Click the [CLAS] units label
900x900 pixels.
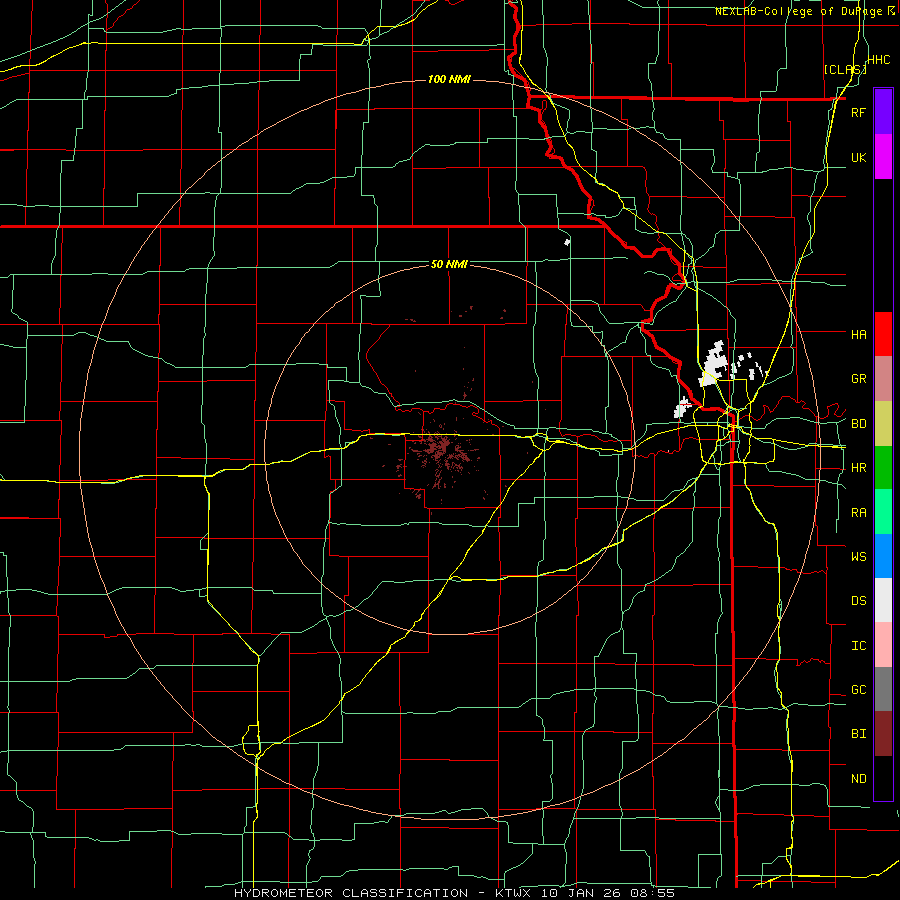[x=844, y=69]
